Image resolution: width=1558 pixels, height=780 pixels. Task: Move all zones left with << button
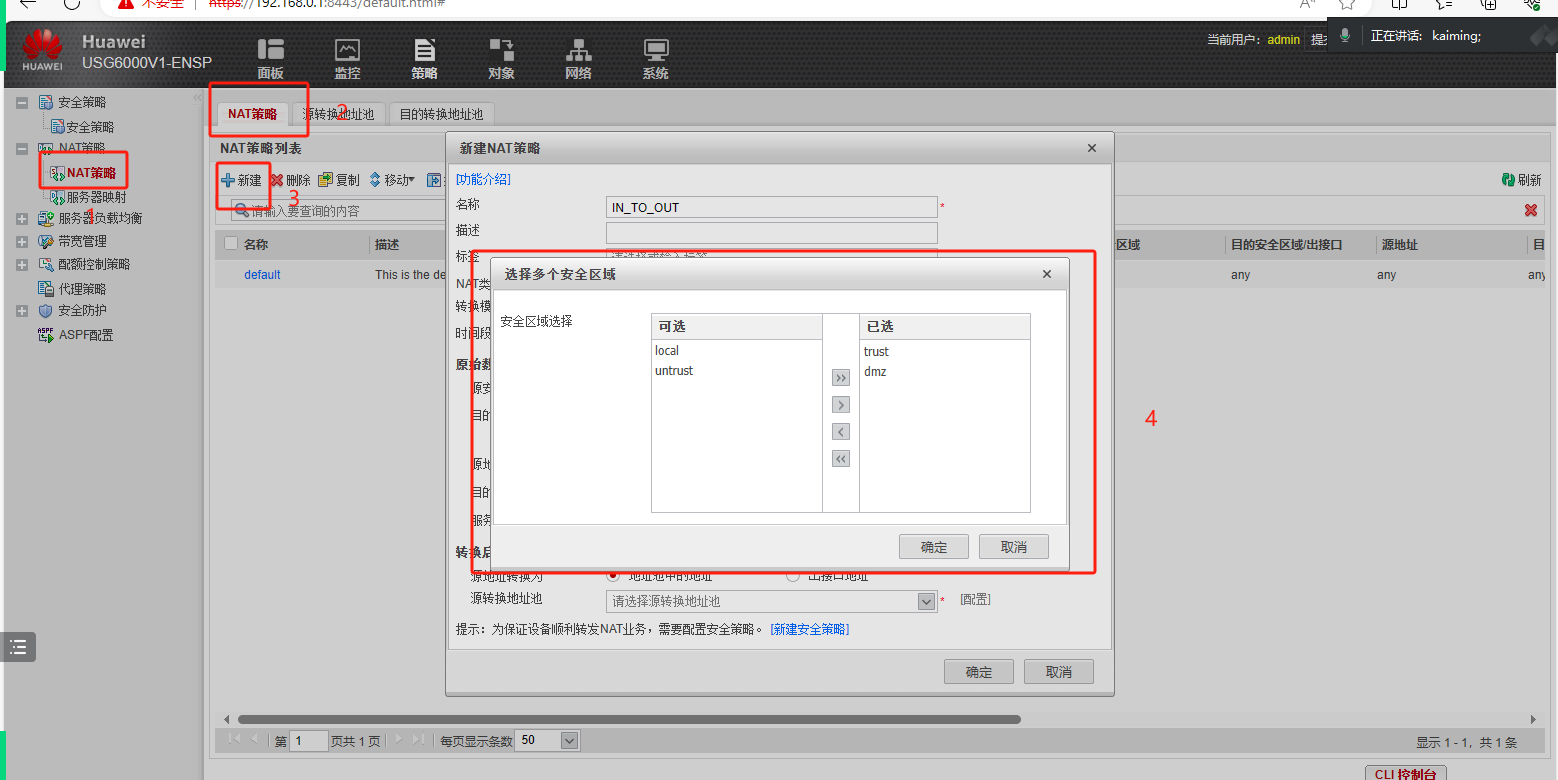pos(841,459)
